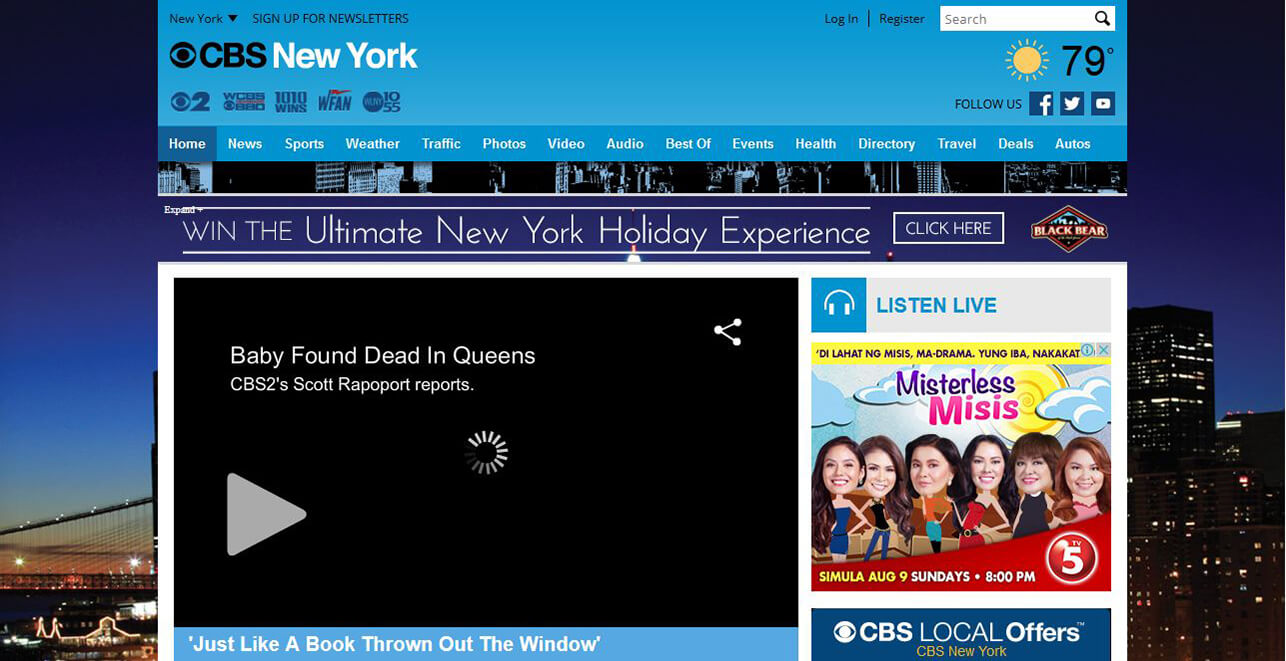The image size is (1286, 661).
Task: Click the LISTEN LIVE label
Action: tap(936, 306)
